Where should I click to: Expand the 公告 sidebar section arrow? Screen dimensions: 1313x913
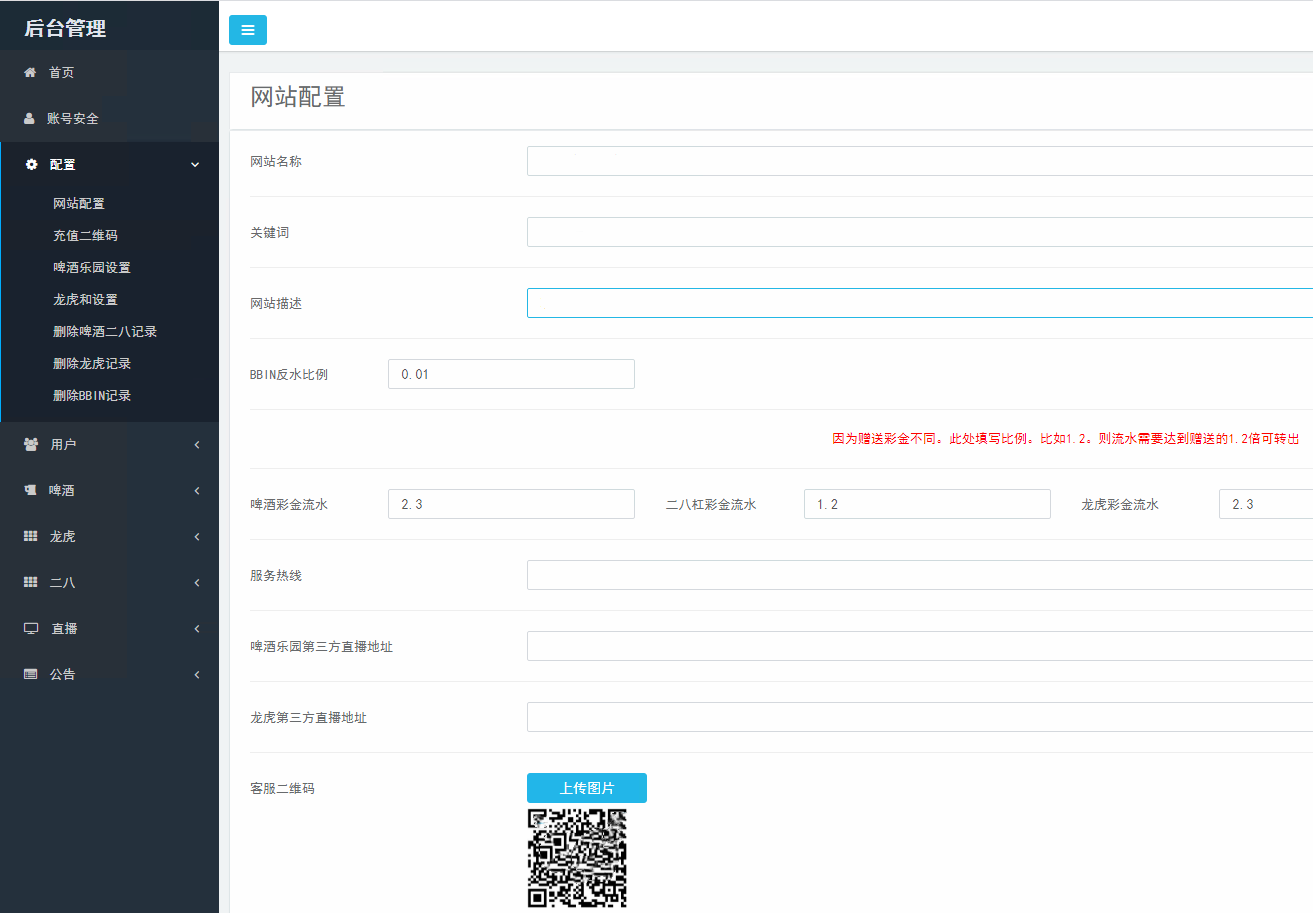(197, 674)
